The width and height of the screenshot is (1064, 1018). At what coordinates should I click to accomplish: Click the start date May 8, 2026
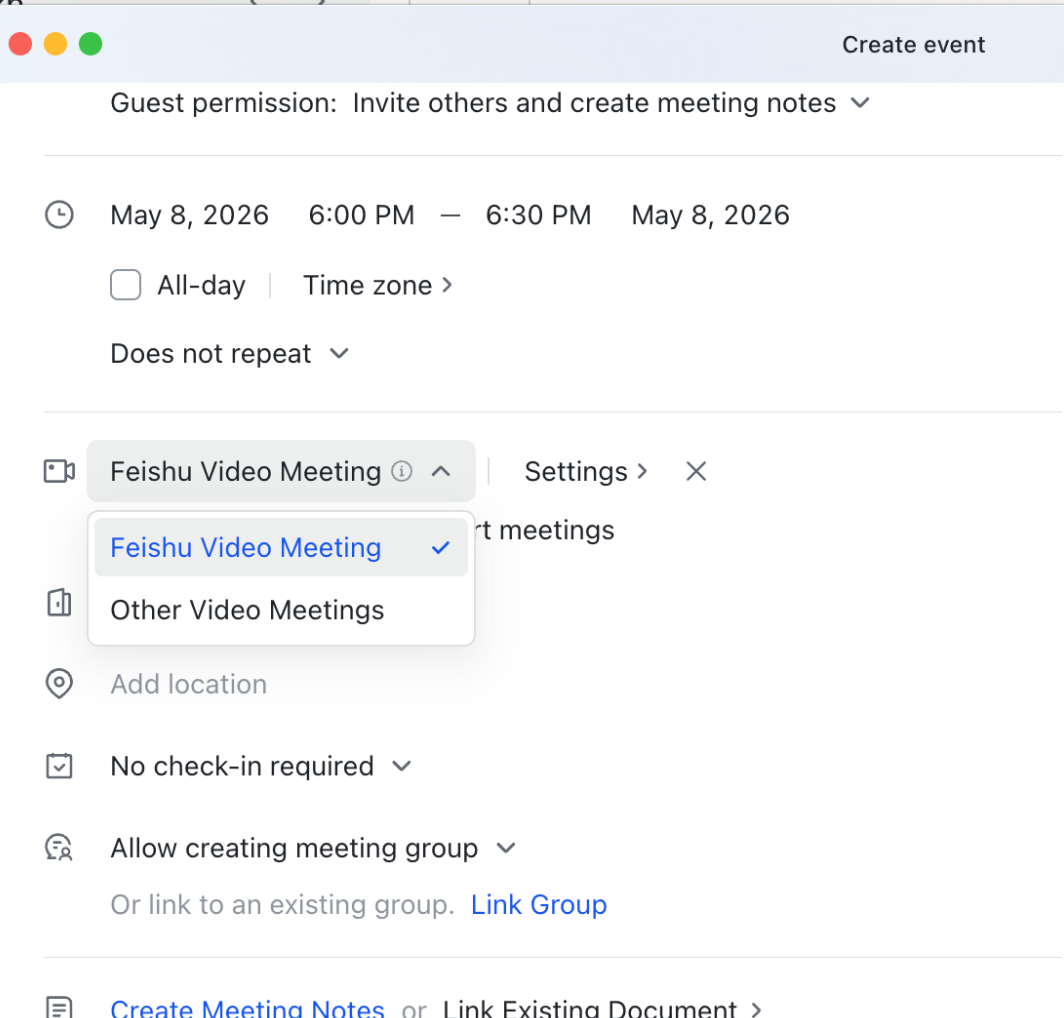pos(190,215)
